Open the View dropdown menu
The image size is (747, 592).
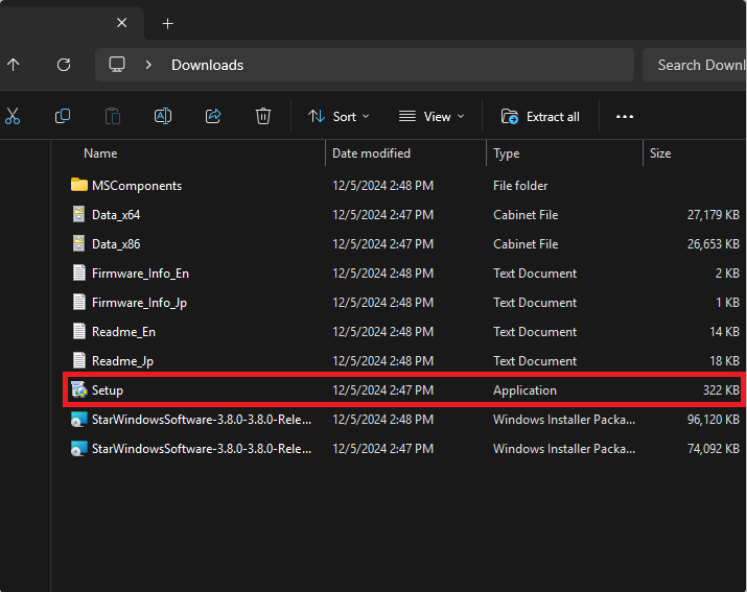(x=432, y=117)
